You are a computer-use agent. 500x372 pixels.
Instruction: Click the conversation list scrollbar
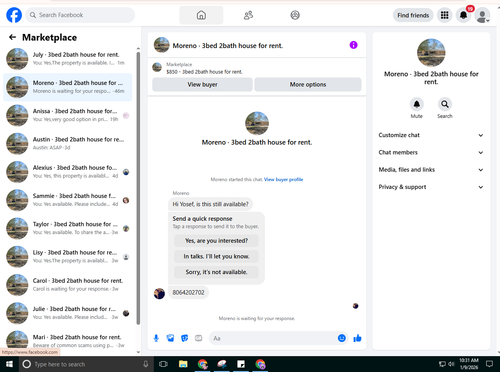pos(138,187)
